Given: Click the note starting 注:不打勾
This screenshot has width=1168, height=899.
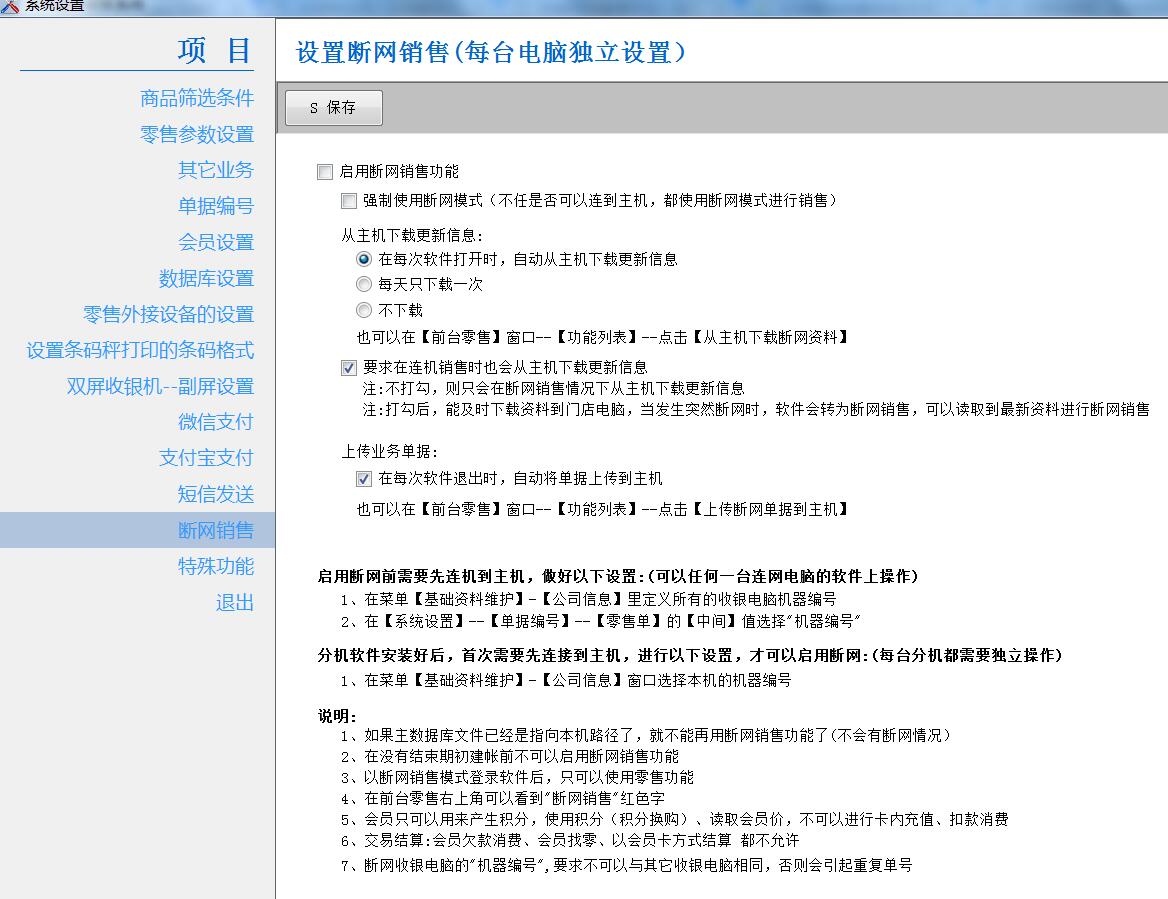Looking at the screenshot, I should [x=553, y=388].
